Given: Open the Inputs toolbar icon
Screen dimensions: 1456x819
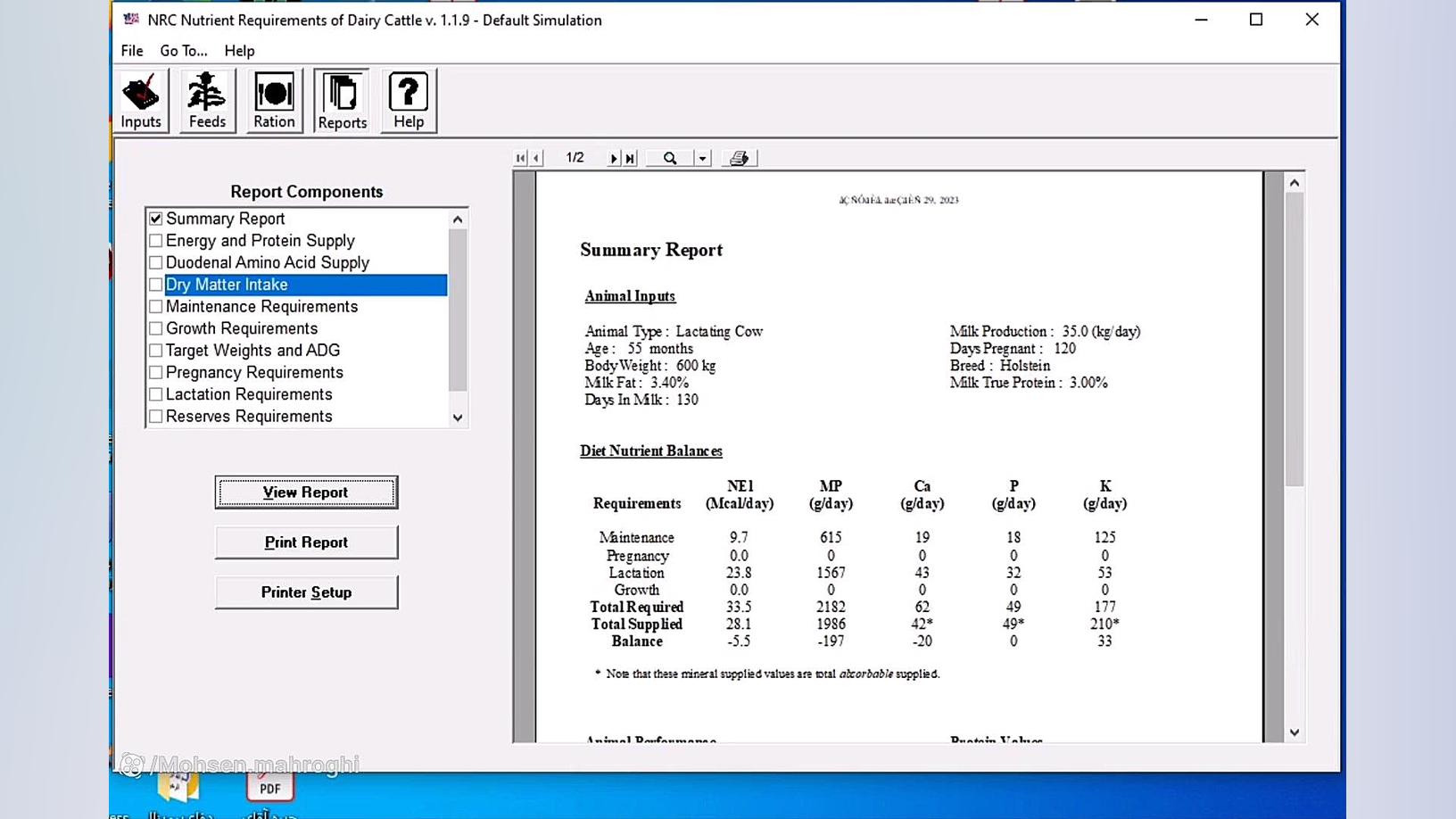Looking at the screenshot, I should point(141,101).
